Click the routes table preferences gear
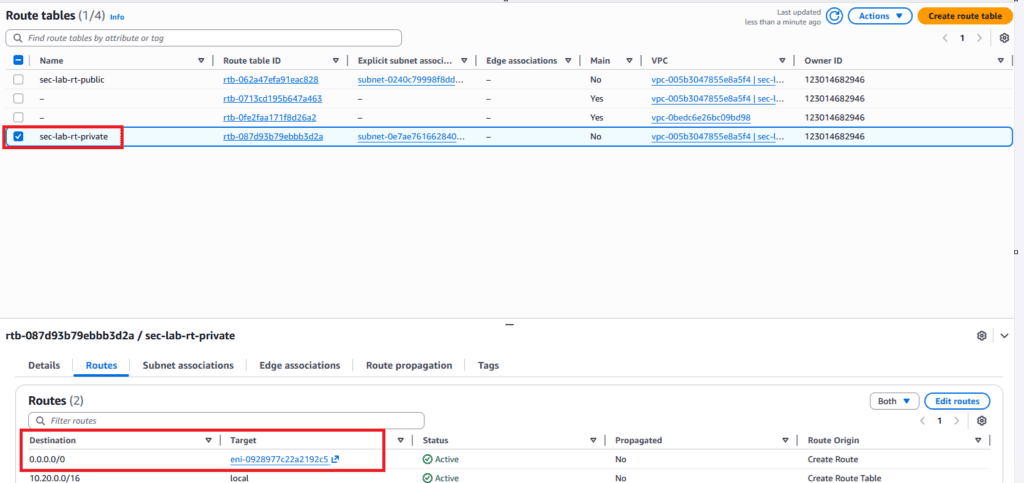The image size is (1024, 483). (982, 421)
